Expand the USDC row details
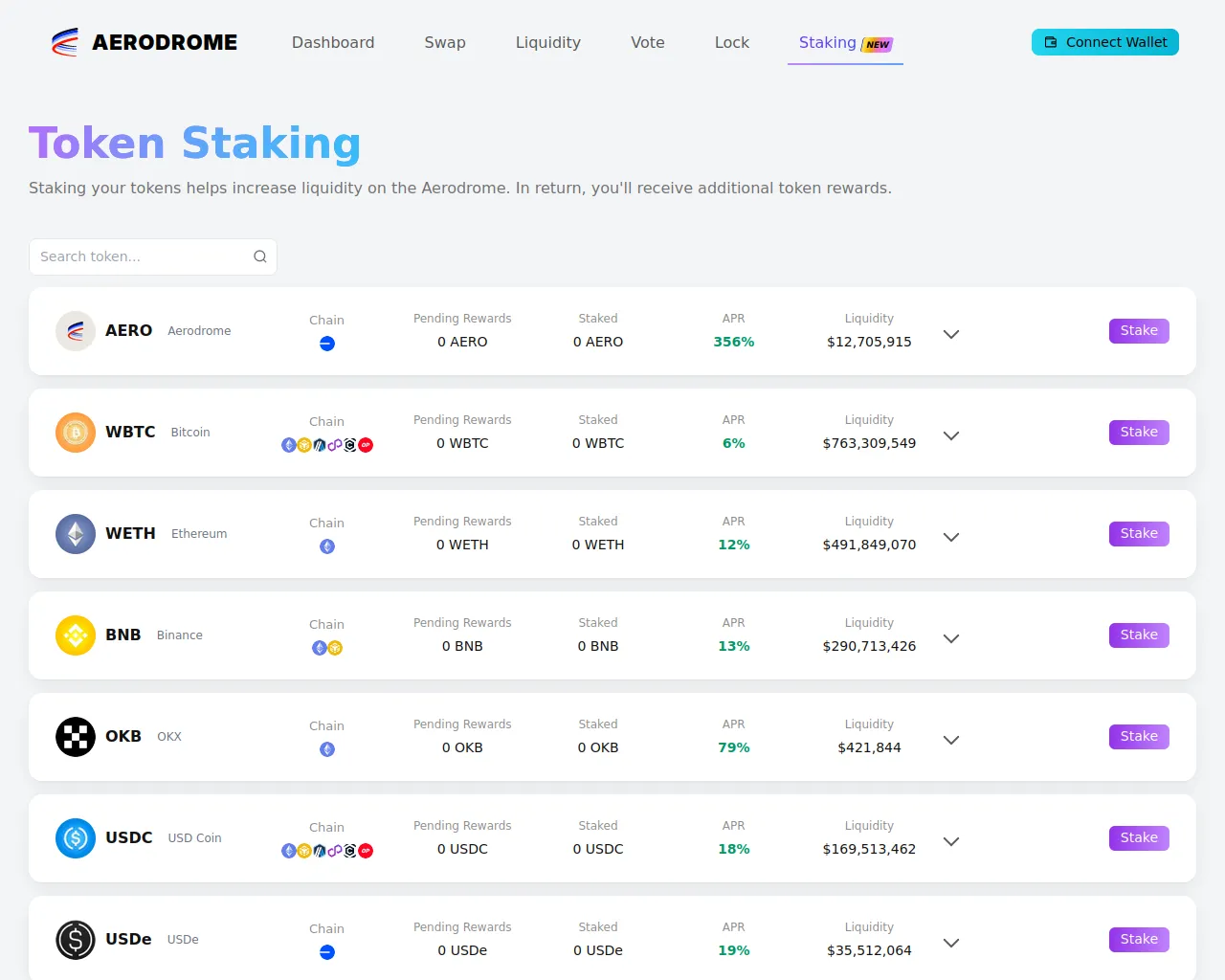The height and width of the screenshot is (980, 1225). tap(951, 841)
